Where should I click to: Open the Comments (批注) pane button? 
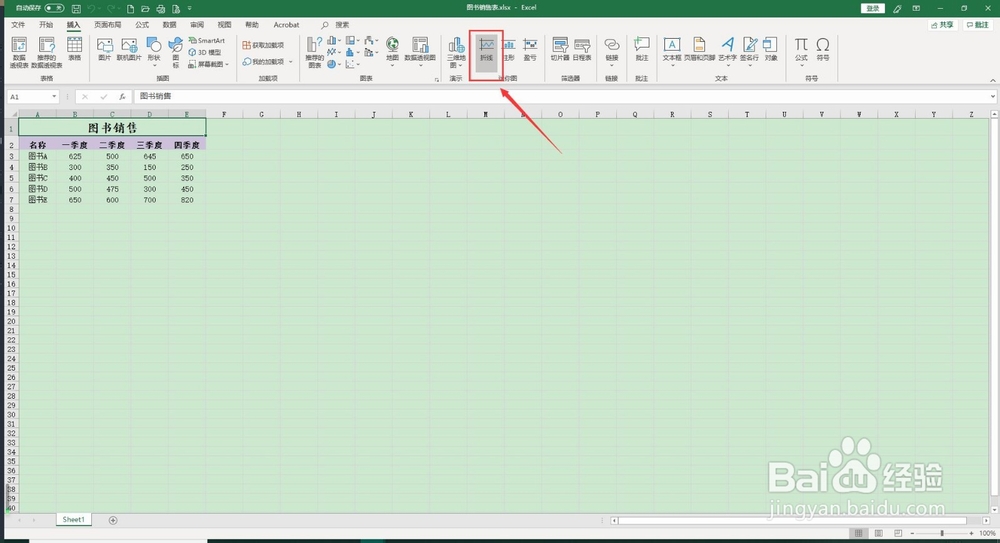(x=978, y=25)
